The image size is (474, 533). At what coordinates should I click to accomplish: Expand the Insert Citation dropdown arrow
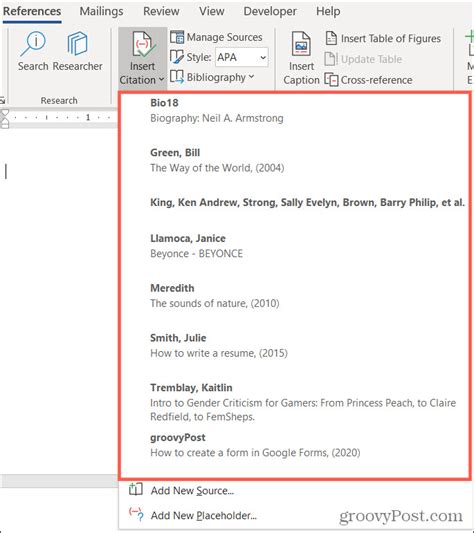(x=161, y=80)
